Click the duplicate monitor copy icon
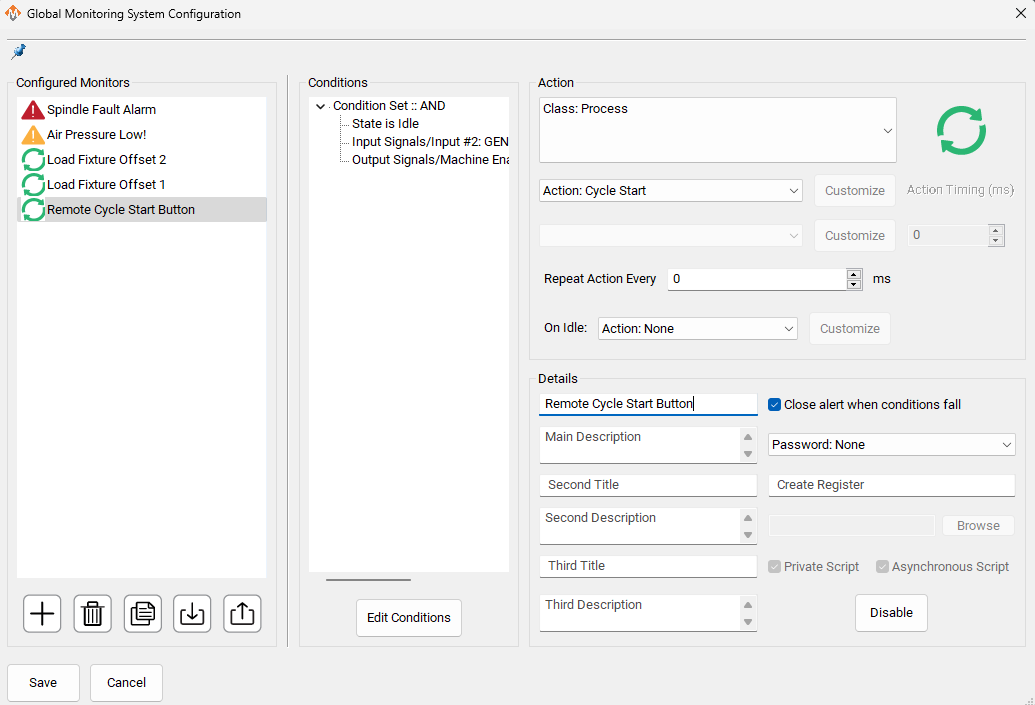The height and width of the screenshot is (705, 1035). (143, 613)
